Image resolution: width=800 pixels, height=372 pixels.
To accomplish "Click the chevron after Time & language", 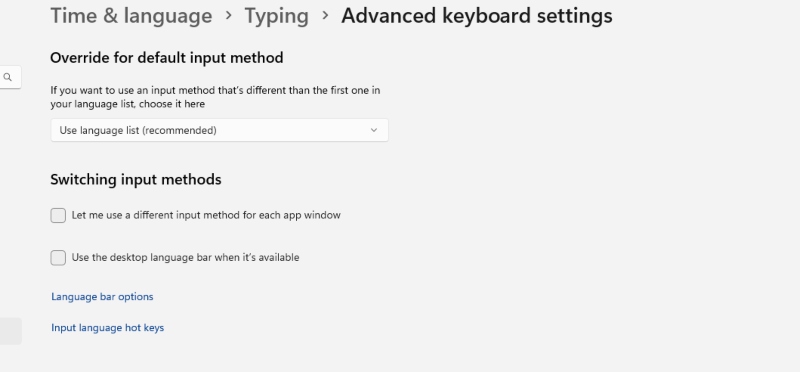I will 229,16.
